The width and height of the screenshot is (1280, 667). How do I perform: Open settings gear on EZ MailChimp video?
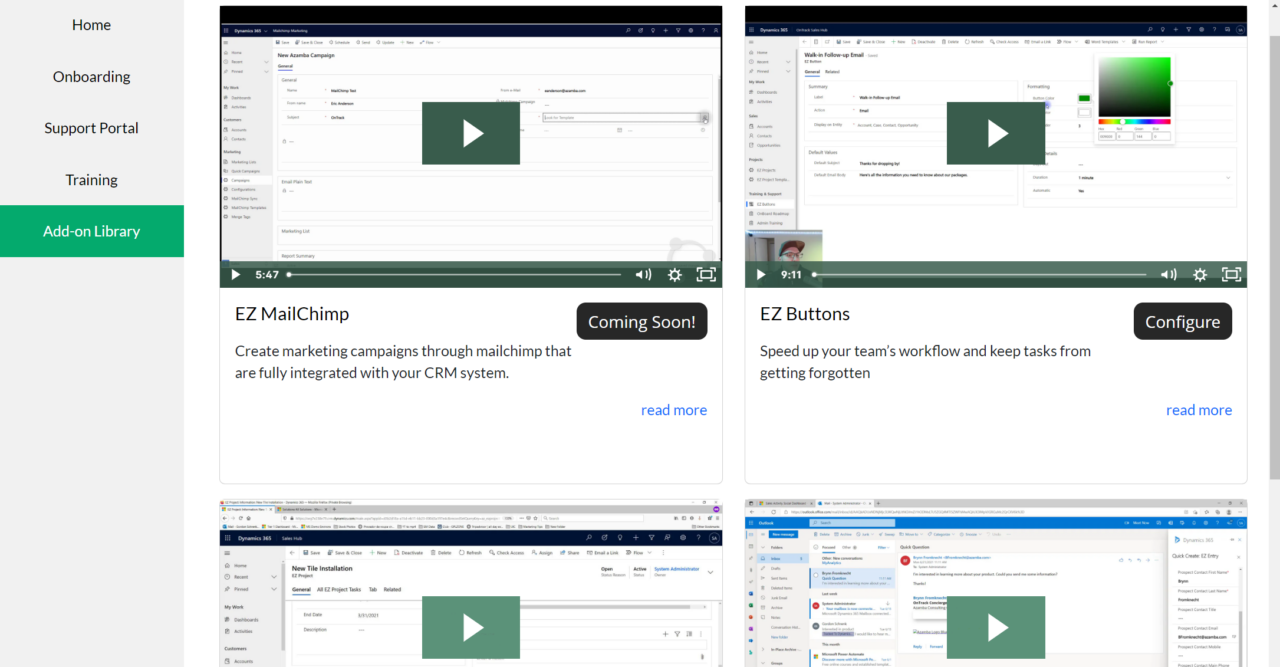[x=675, y=274]
